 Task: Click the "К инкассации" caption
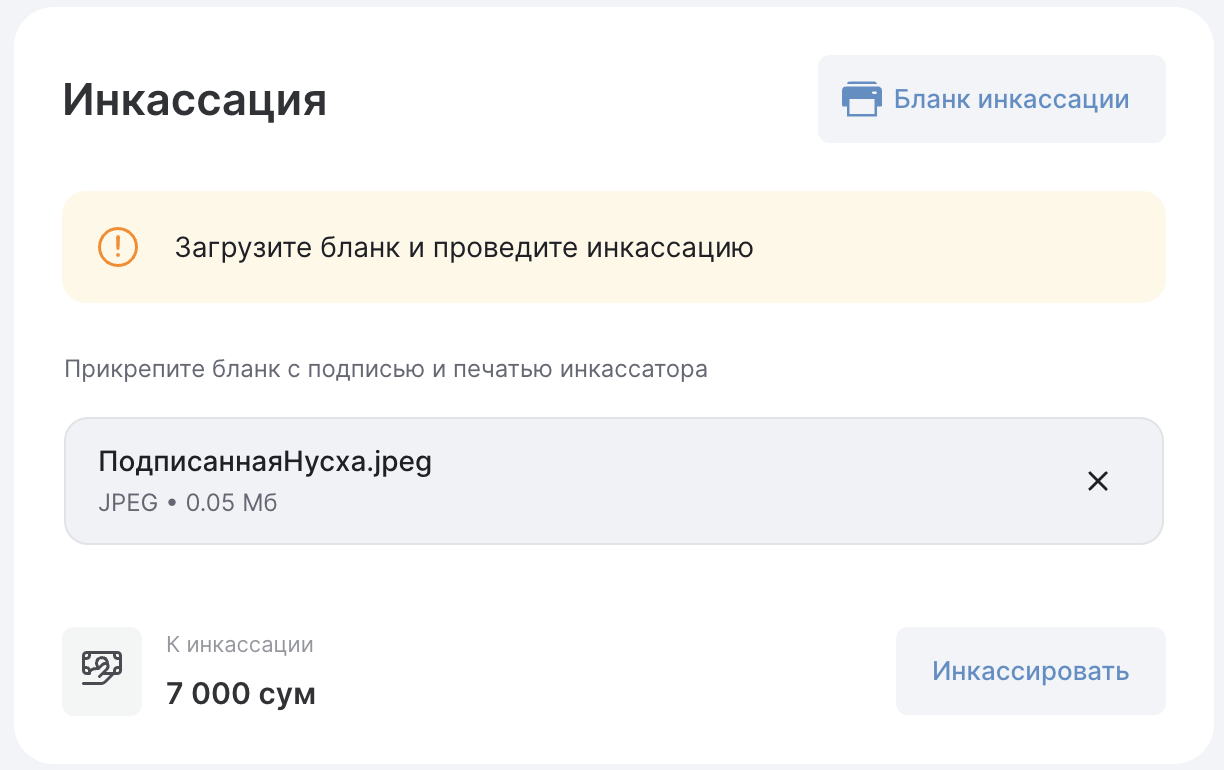coord(240,645)
